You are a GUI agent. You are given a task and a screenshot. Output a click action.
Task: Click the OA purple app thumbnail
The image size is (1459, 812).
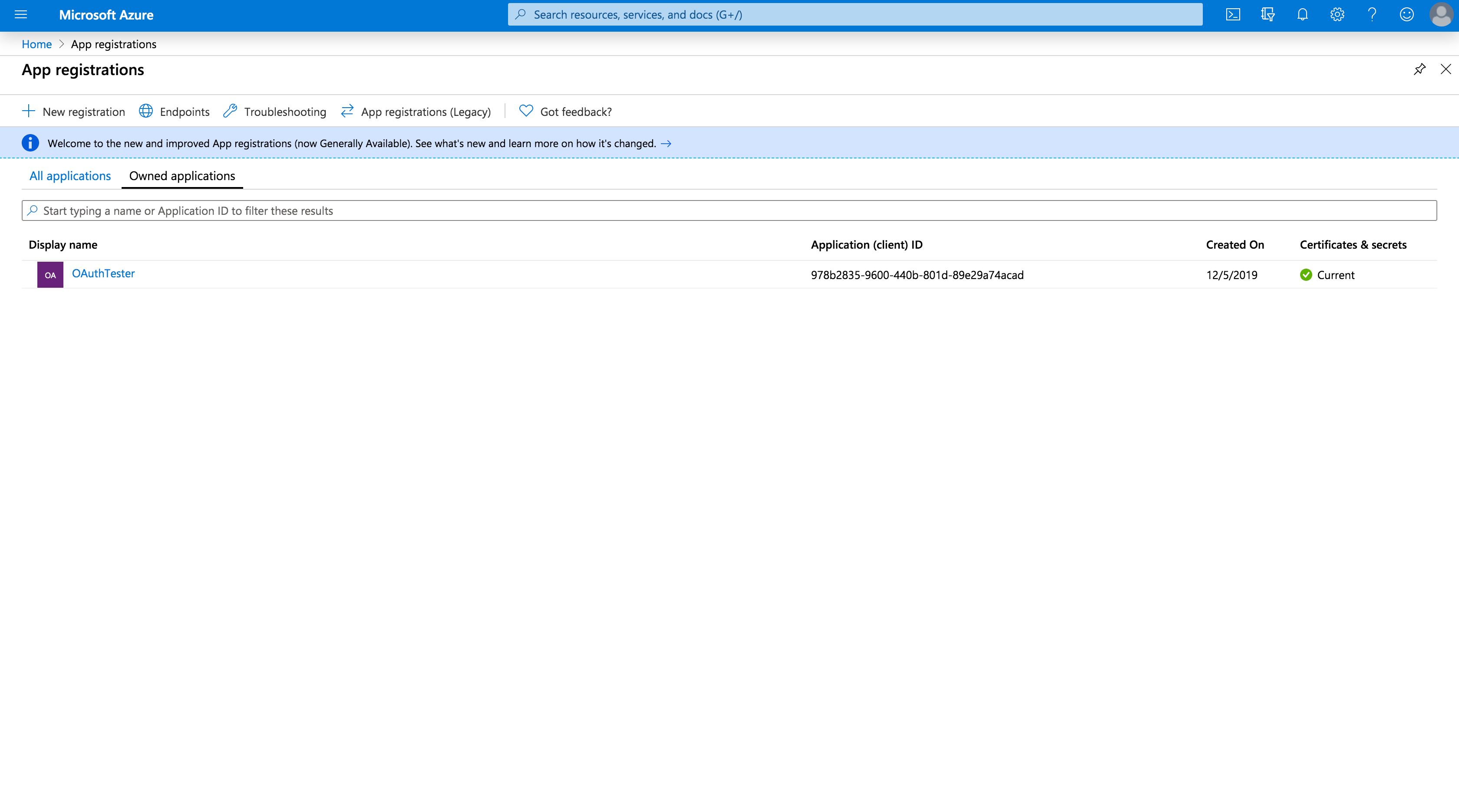[x=50, y=275]
